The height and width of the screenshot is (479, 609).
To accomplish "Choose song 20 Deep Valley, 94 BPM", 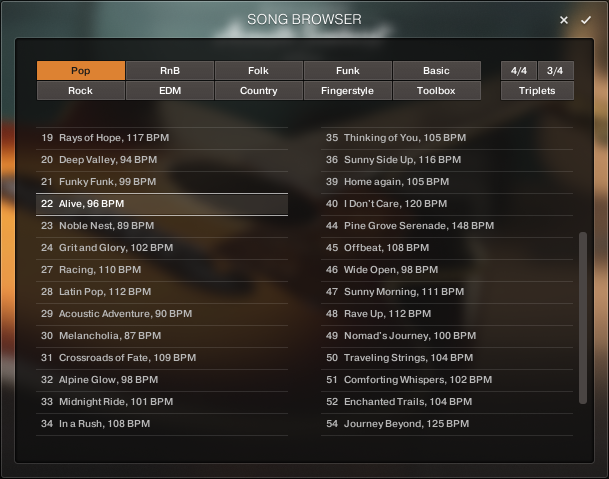I will point(162,160).
